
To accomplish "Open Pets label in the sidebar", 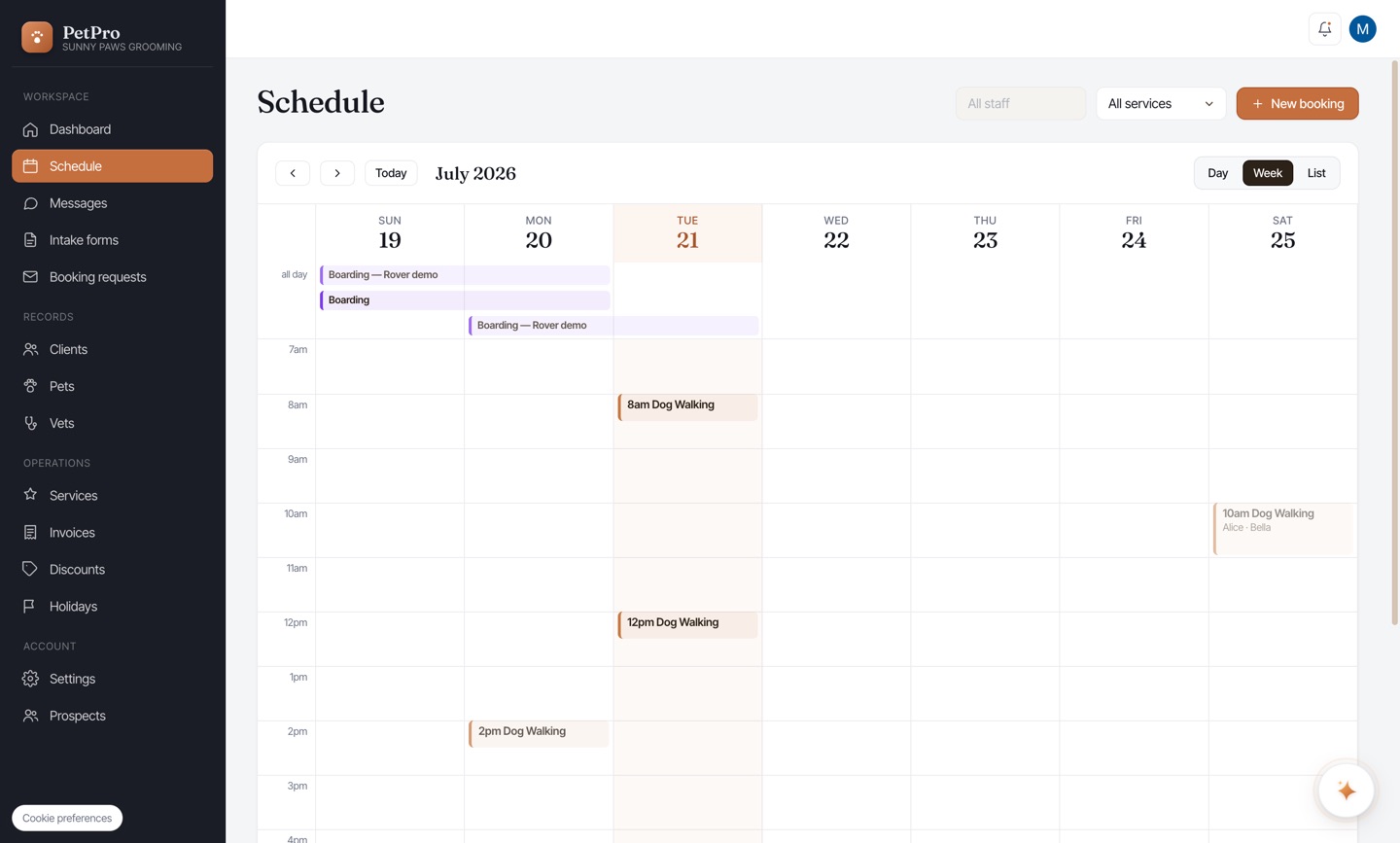I will tap(61, 386).
